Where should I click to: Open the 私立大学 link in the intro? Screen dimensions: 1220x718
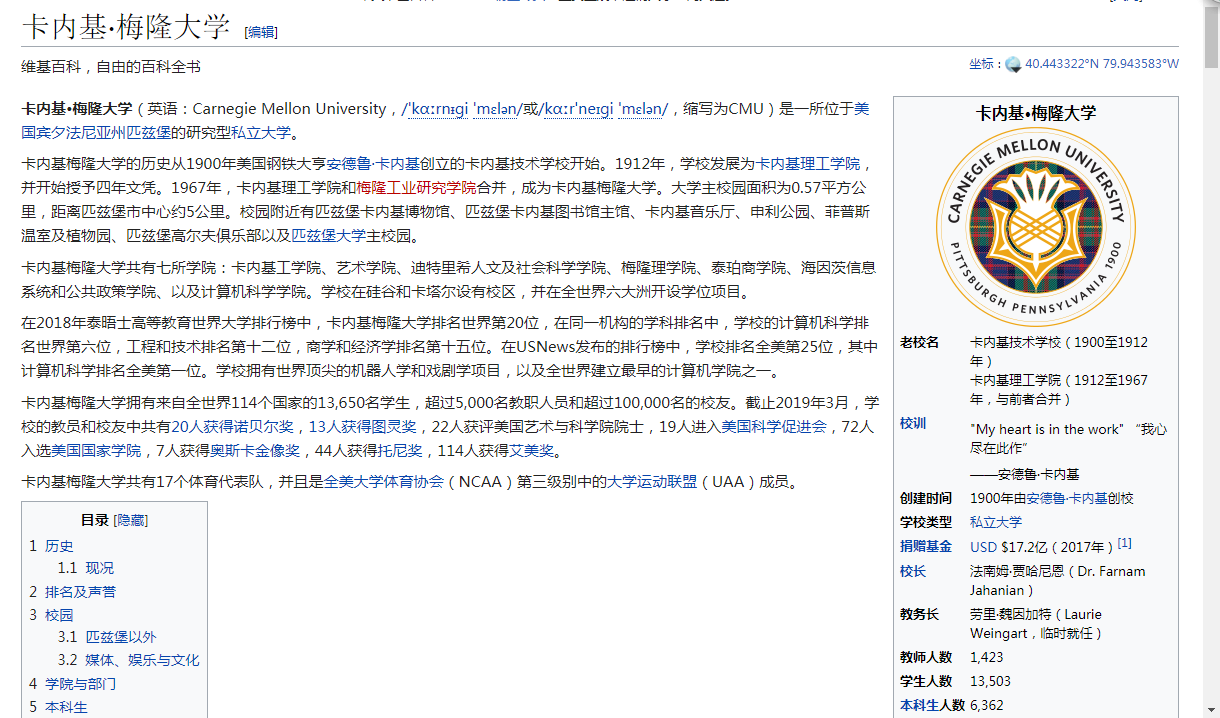point(261,133)
